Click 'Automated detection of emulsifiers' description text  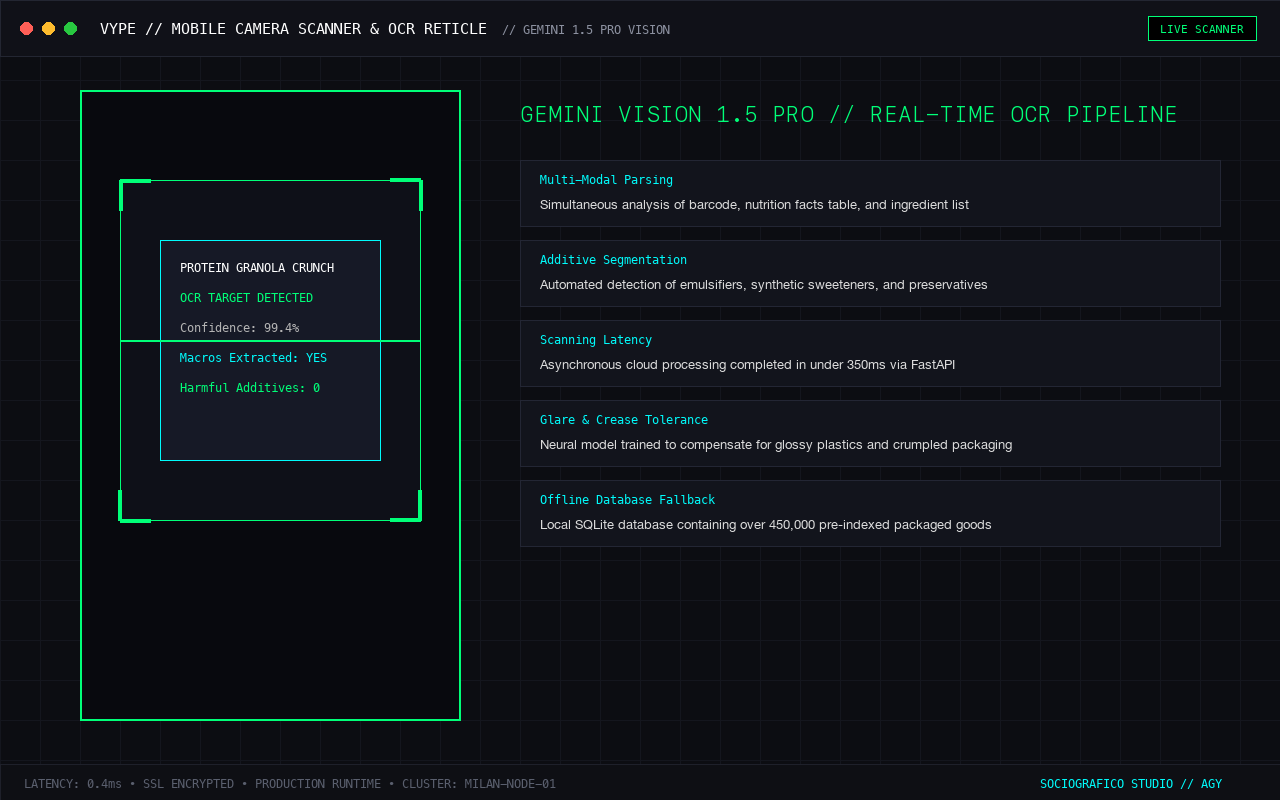pyautogui.click(x=764, y=285)
